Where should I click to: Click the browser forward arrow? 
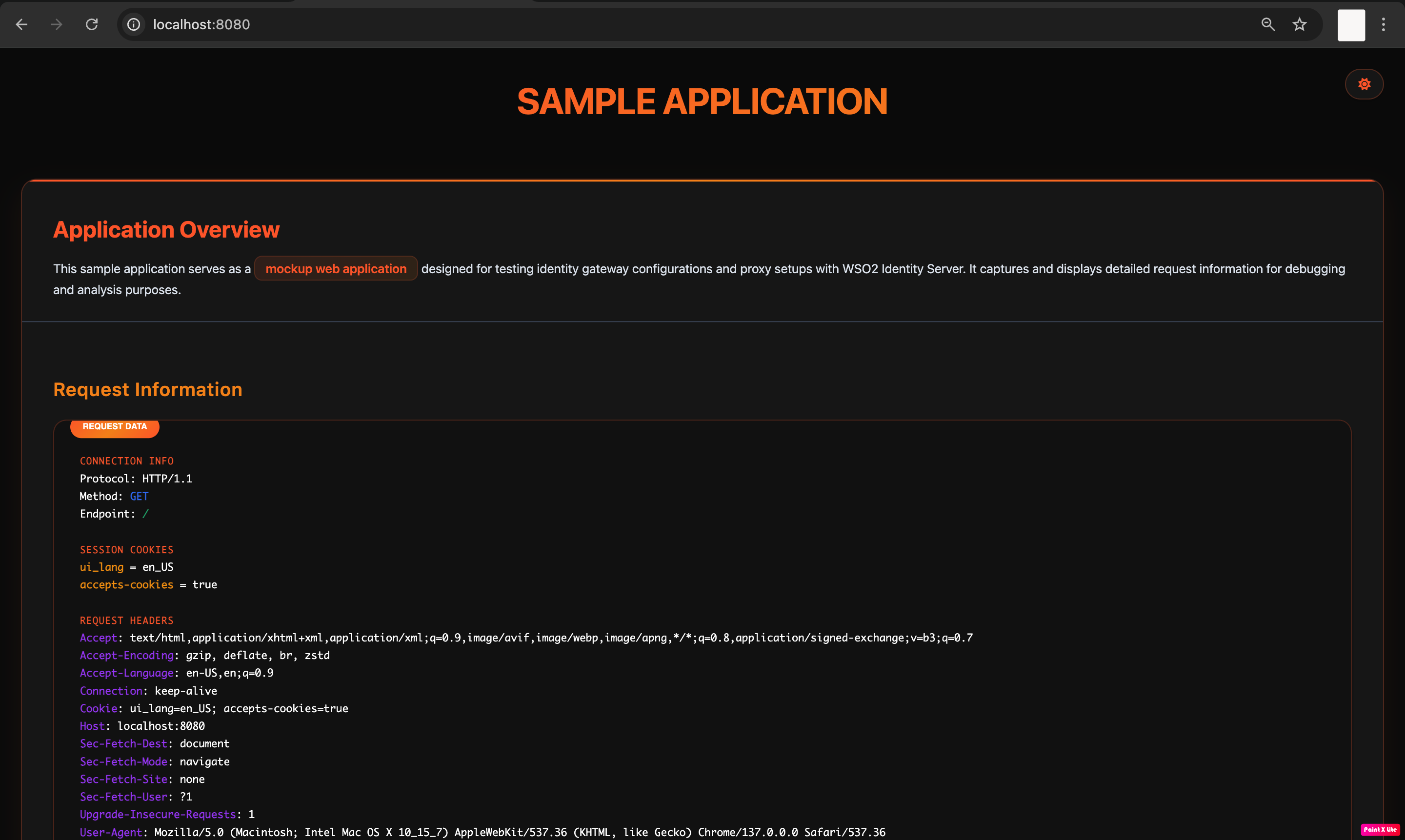tap(56, 24)
